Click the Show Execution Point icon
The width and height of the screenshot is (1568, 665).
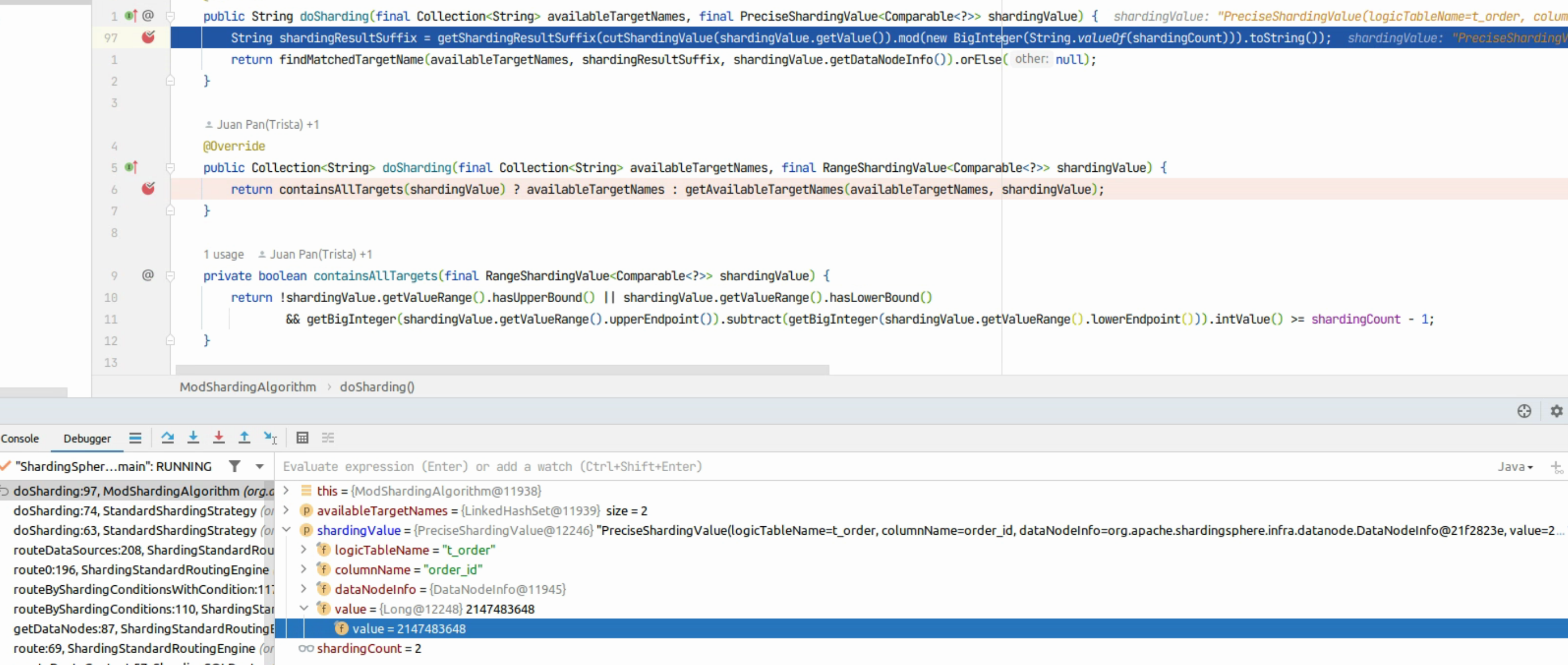pos(135,438)
